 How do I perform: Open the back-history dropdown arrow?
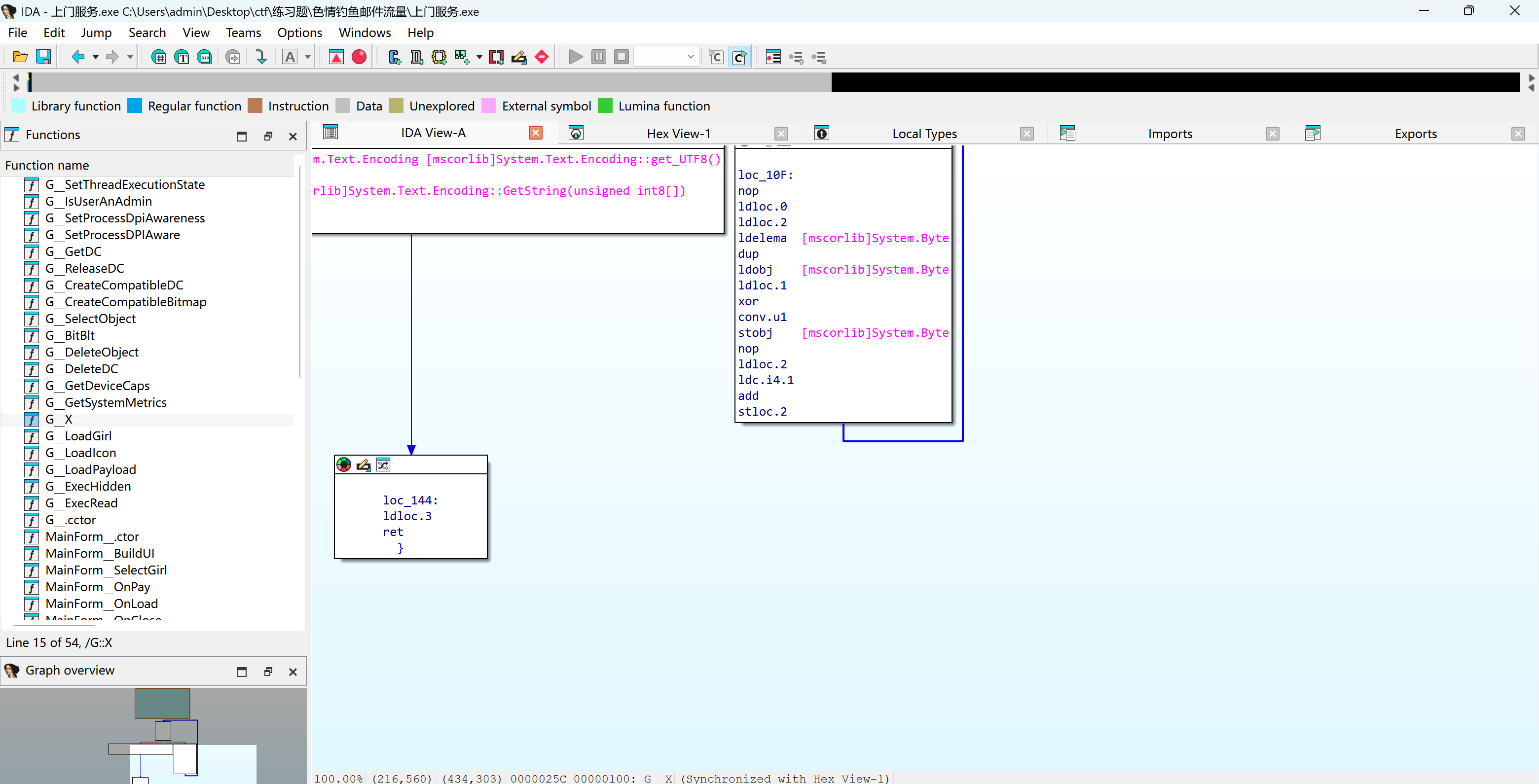click(x=96, y=57)
